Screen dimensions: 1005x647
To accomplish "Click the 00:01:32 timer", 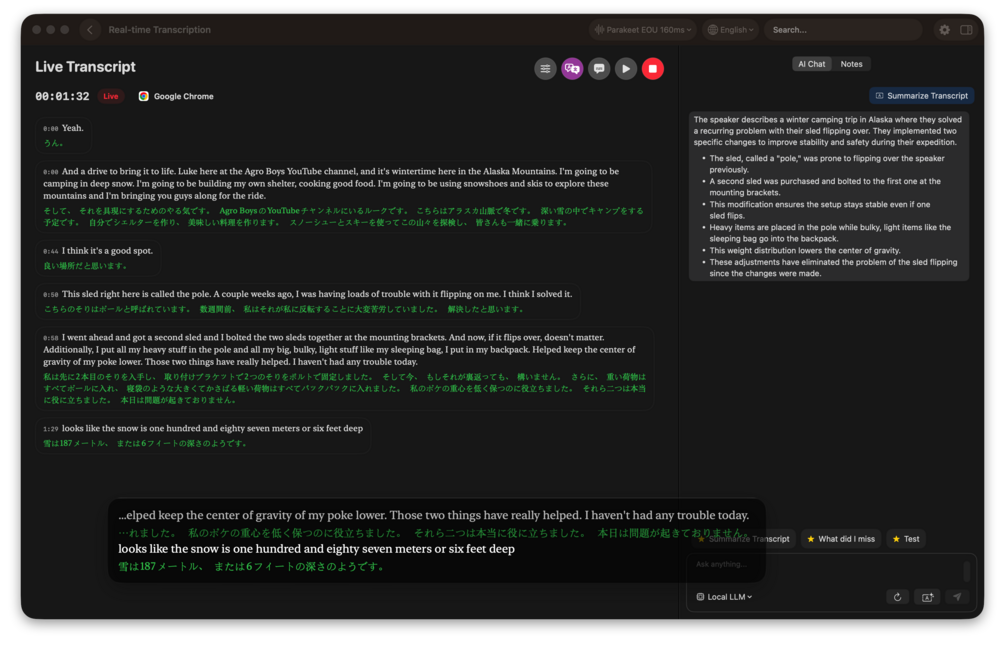I will 62,96.
